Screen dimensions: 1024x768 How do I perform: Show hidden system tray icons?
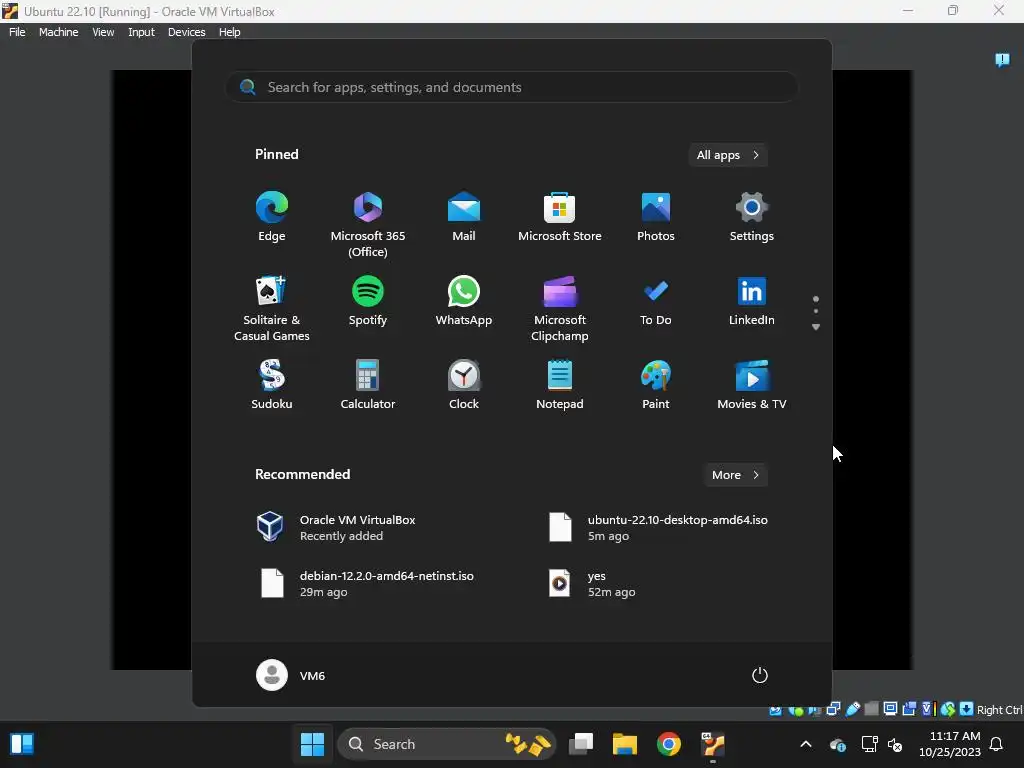coord(806,744)
